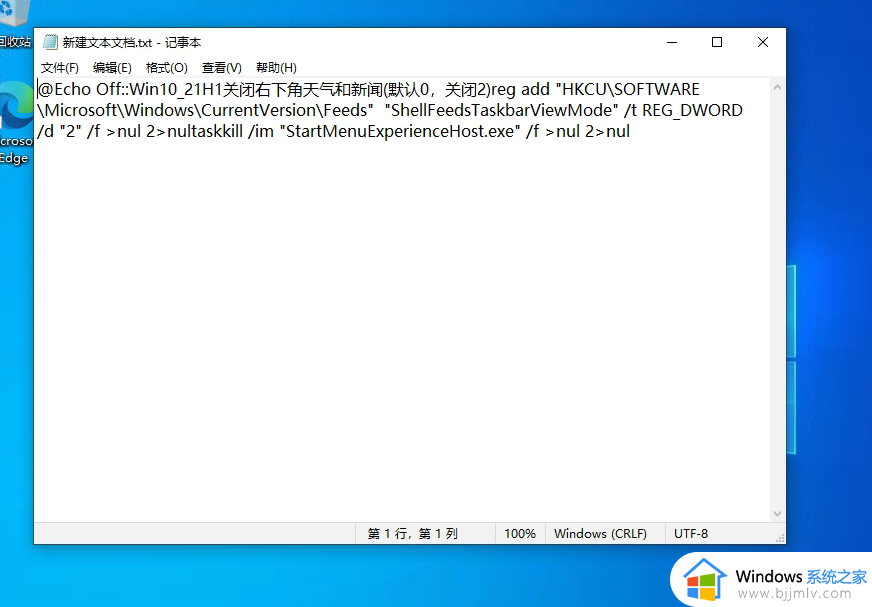Click on text @Echo
Image resolution: width=872 pixels, height=607 pixels.
[64, 90]
